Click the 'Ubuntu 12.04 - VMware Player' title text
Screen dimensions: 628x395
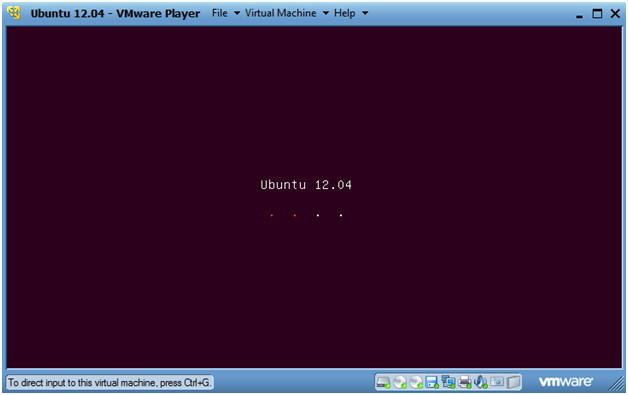coord(115,13)
